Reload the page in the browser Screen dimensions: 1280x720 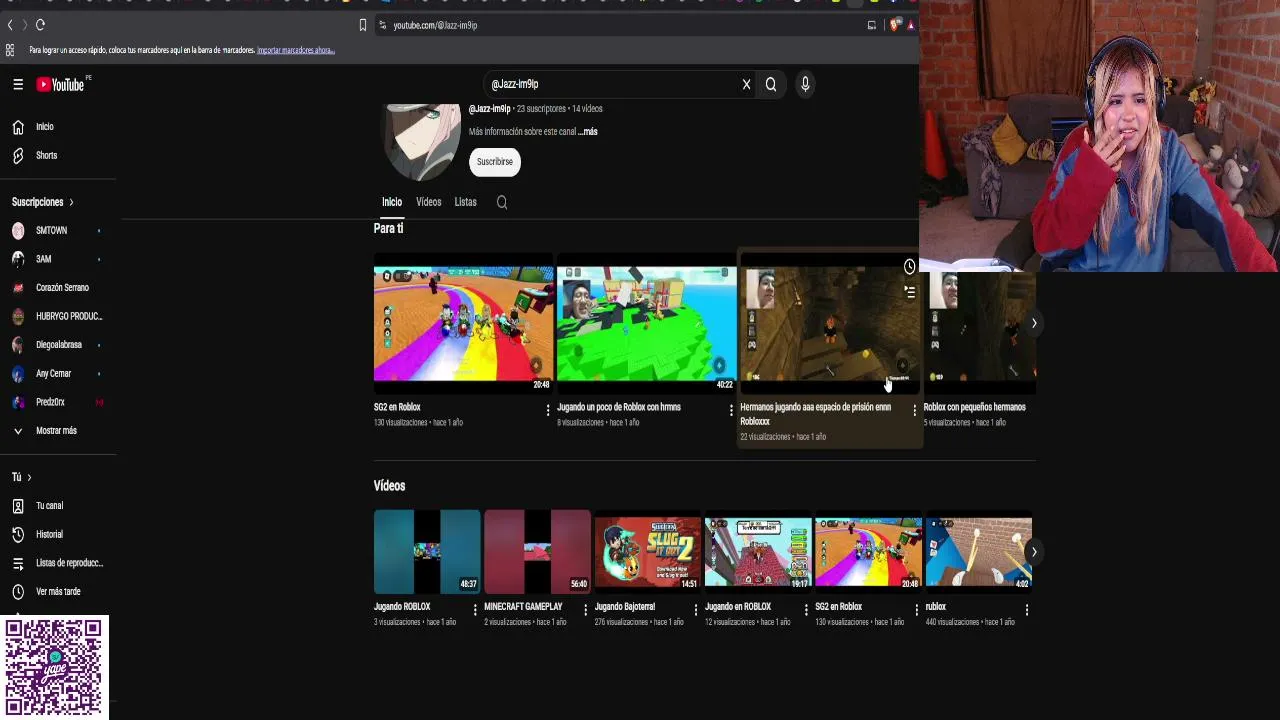(x=40, y=25)
